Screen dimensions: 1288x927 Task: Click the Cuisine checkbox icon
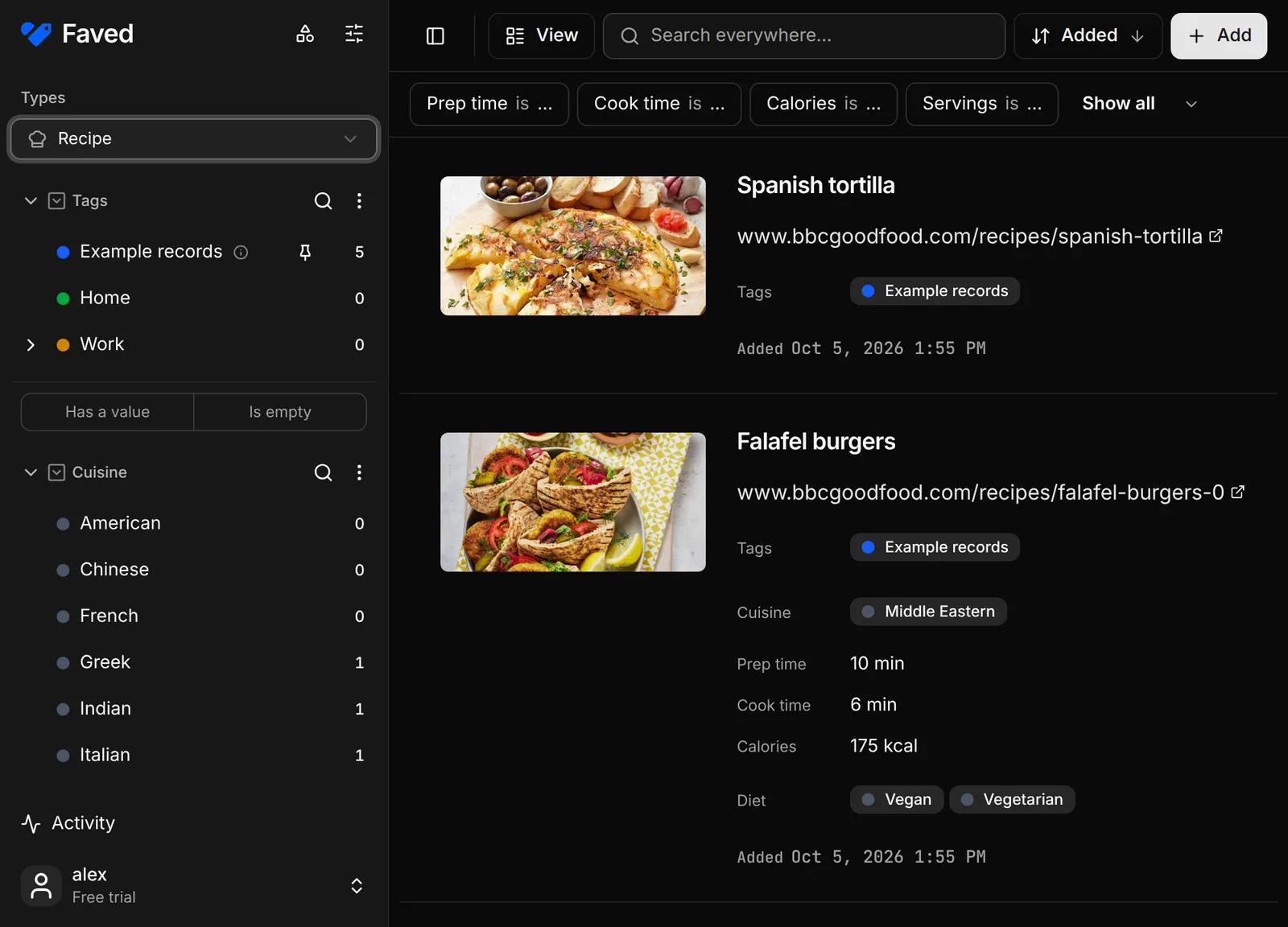56,472
